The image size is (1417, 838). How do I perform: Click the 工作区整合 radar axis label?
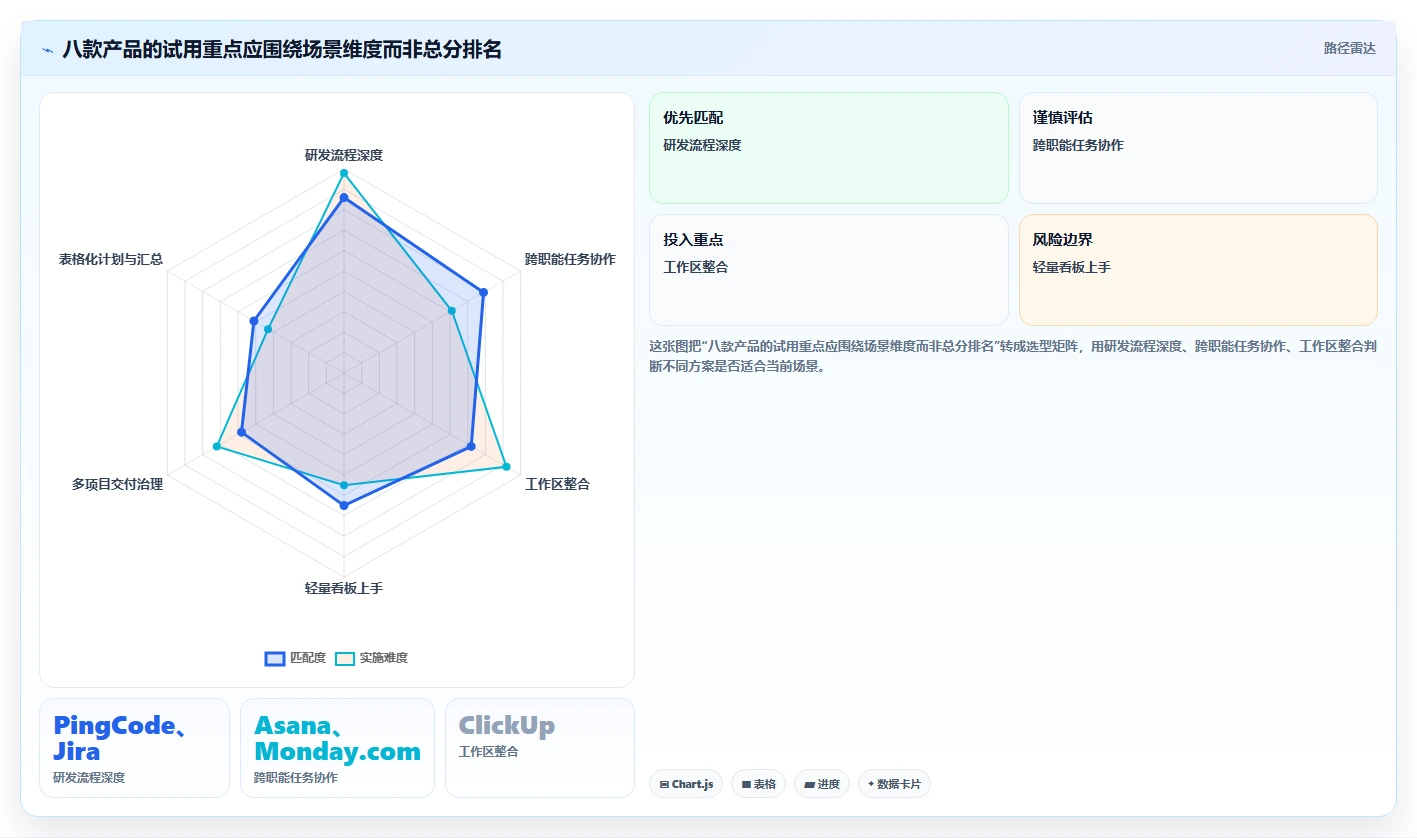tap(557, 484)
